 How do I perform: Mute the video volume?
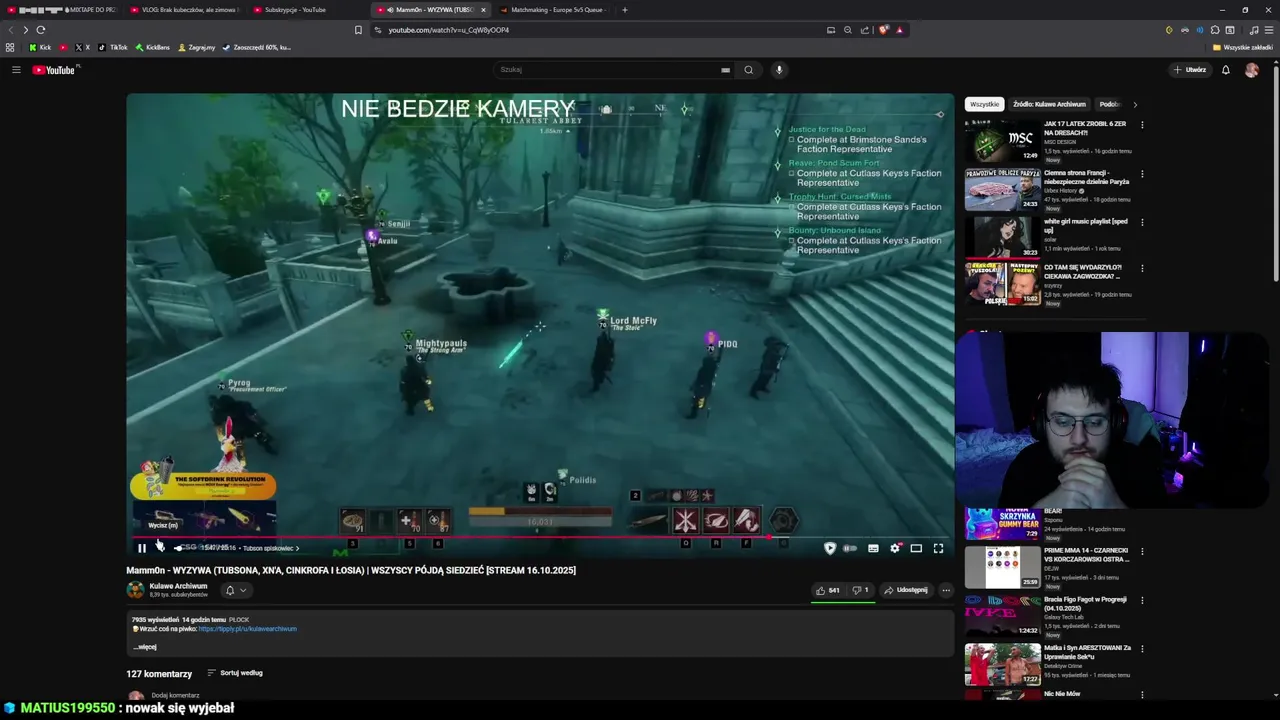click(x=160, y=547)
